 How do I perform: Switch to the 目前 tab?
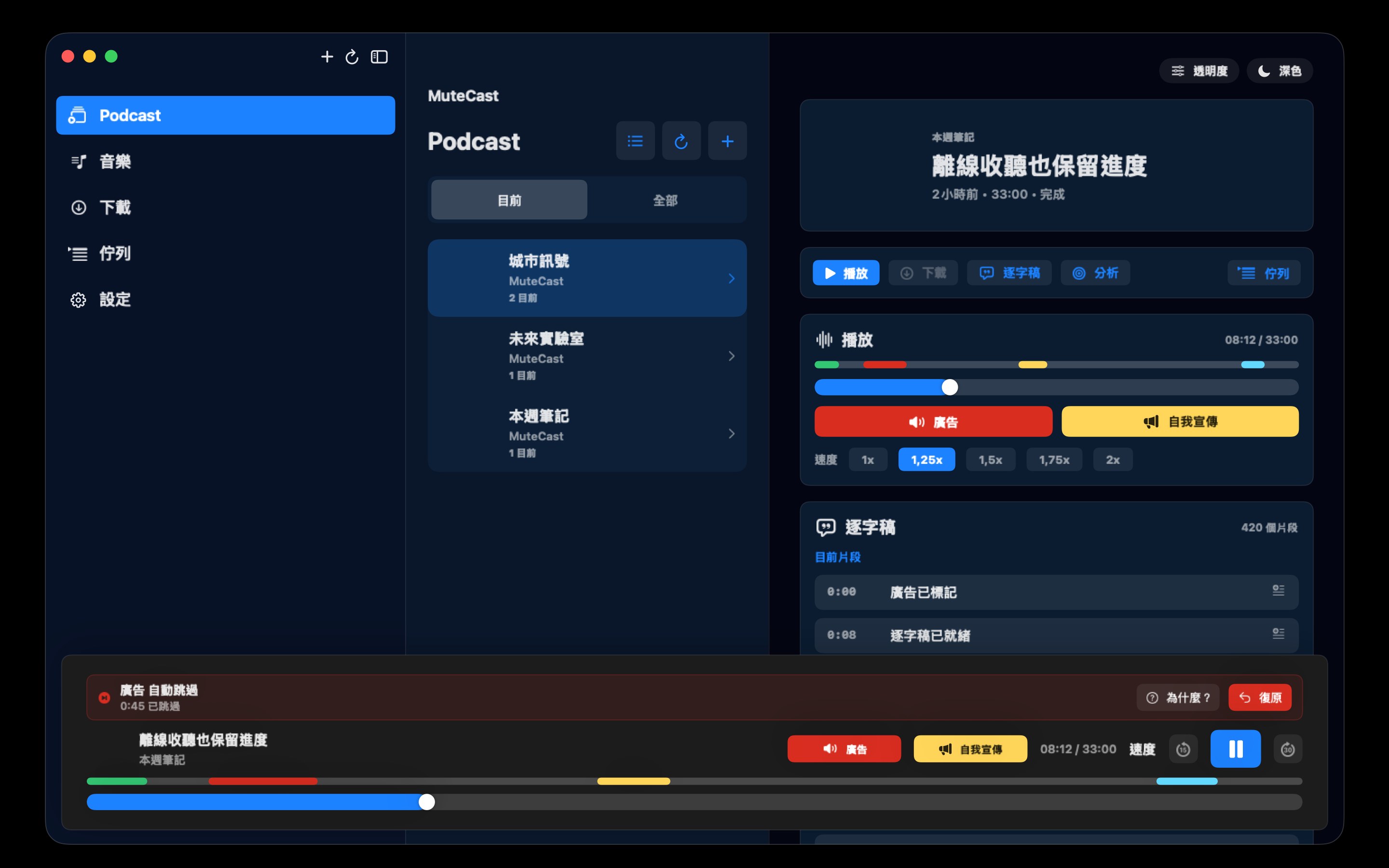[x=509, y=200]
